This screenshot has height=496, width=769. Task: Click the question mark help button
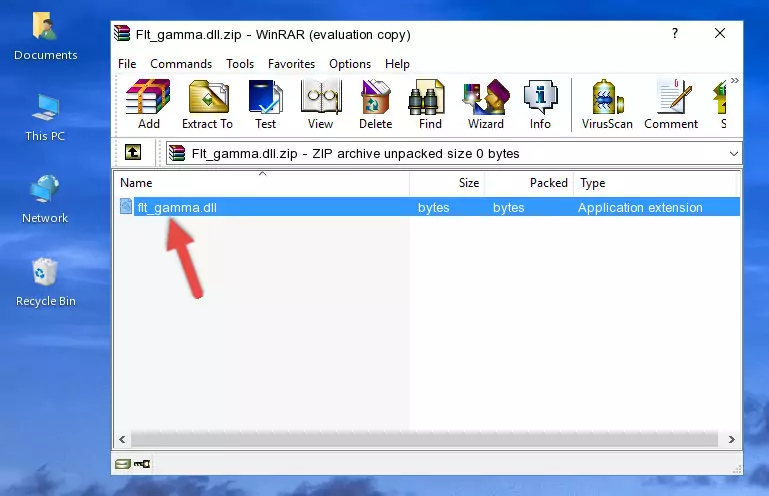[675, 33]
